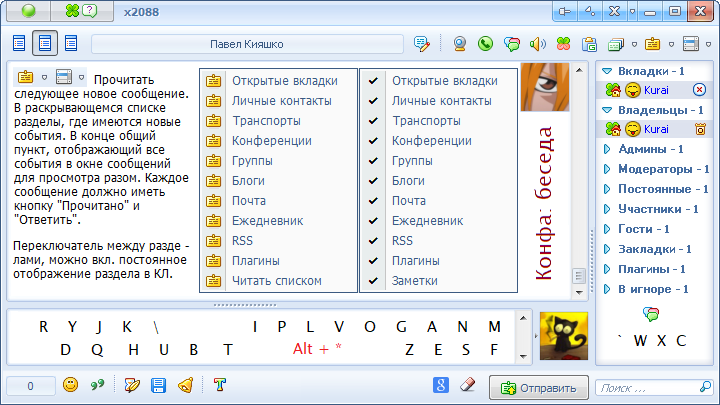Toggle the checkmark next to Заметки
The image size is (720, 405).
[373, 281]
